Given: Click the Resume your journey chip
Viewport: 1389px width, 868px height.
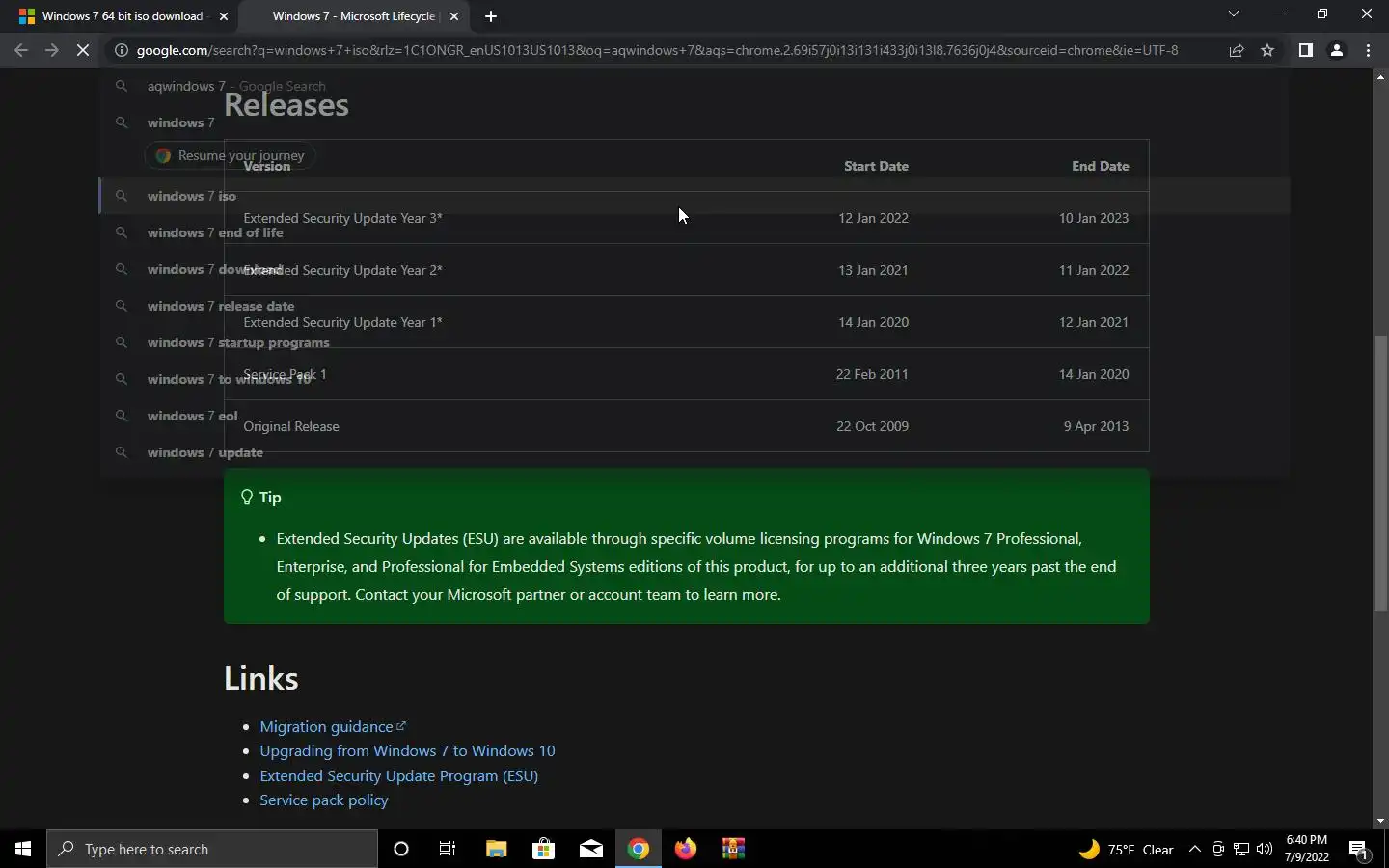Looking at the screenshot, I should click(x=230, y=155).
